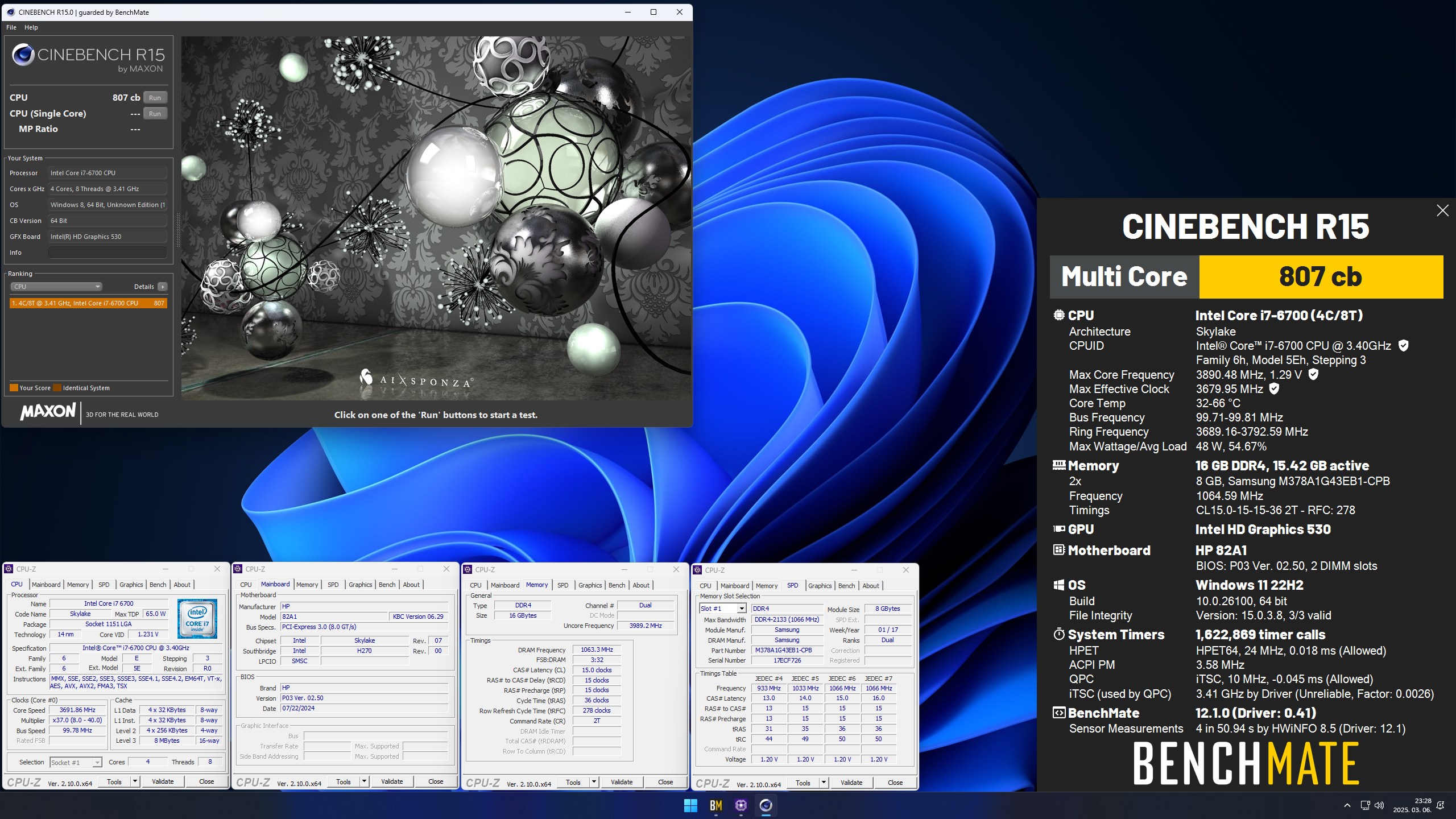Click Cinebench title bar app icon

(11, 12)
